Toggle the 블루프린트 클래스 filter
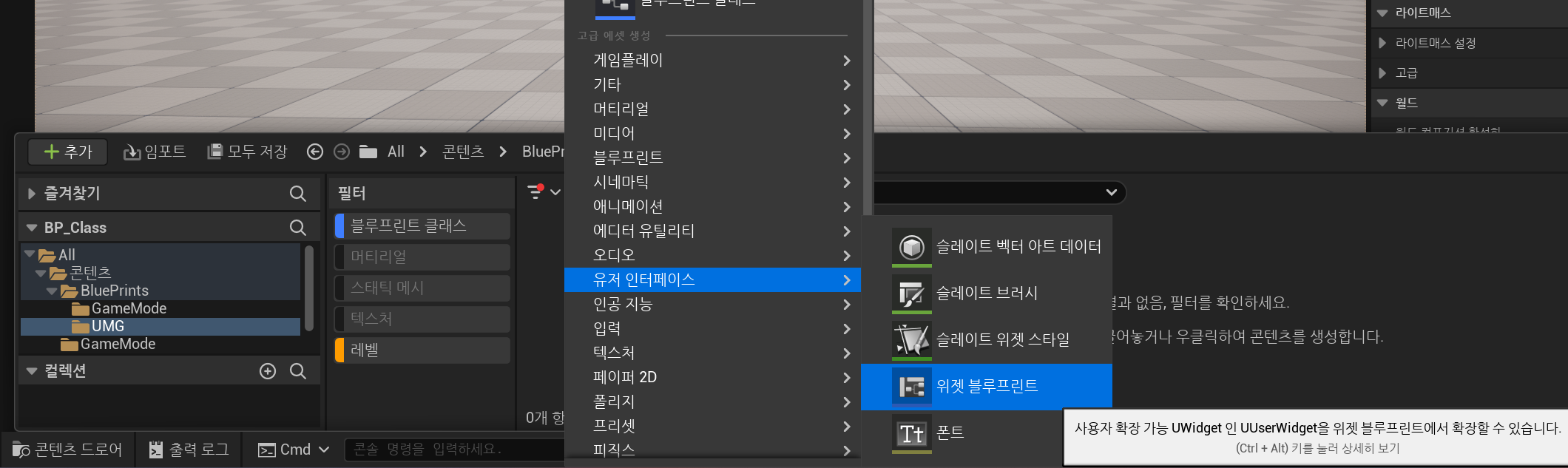 (x=422, y=225)
